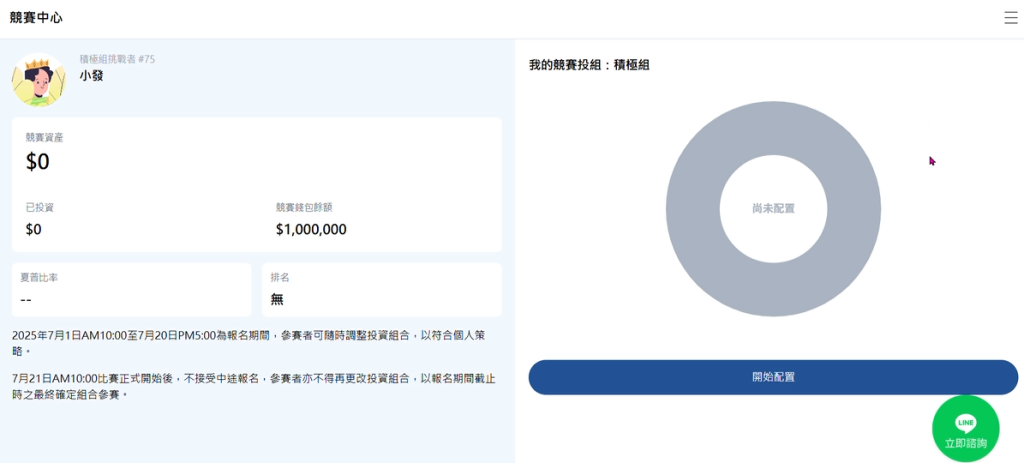Screen dimensions: 1024x463
Task: Click the 夏普比率 card label
Action: click(39, 278)
